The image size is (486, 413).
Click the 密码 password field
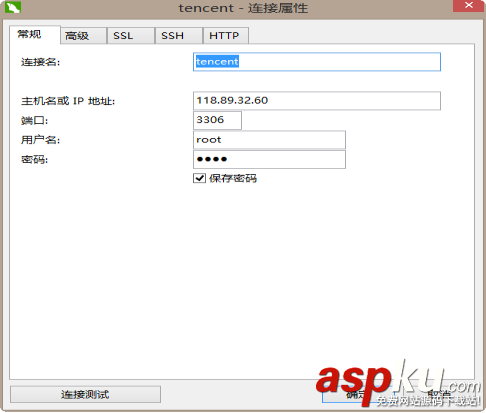269,159
